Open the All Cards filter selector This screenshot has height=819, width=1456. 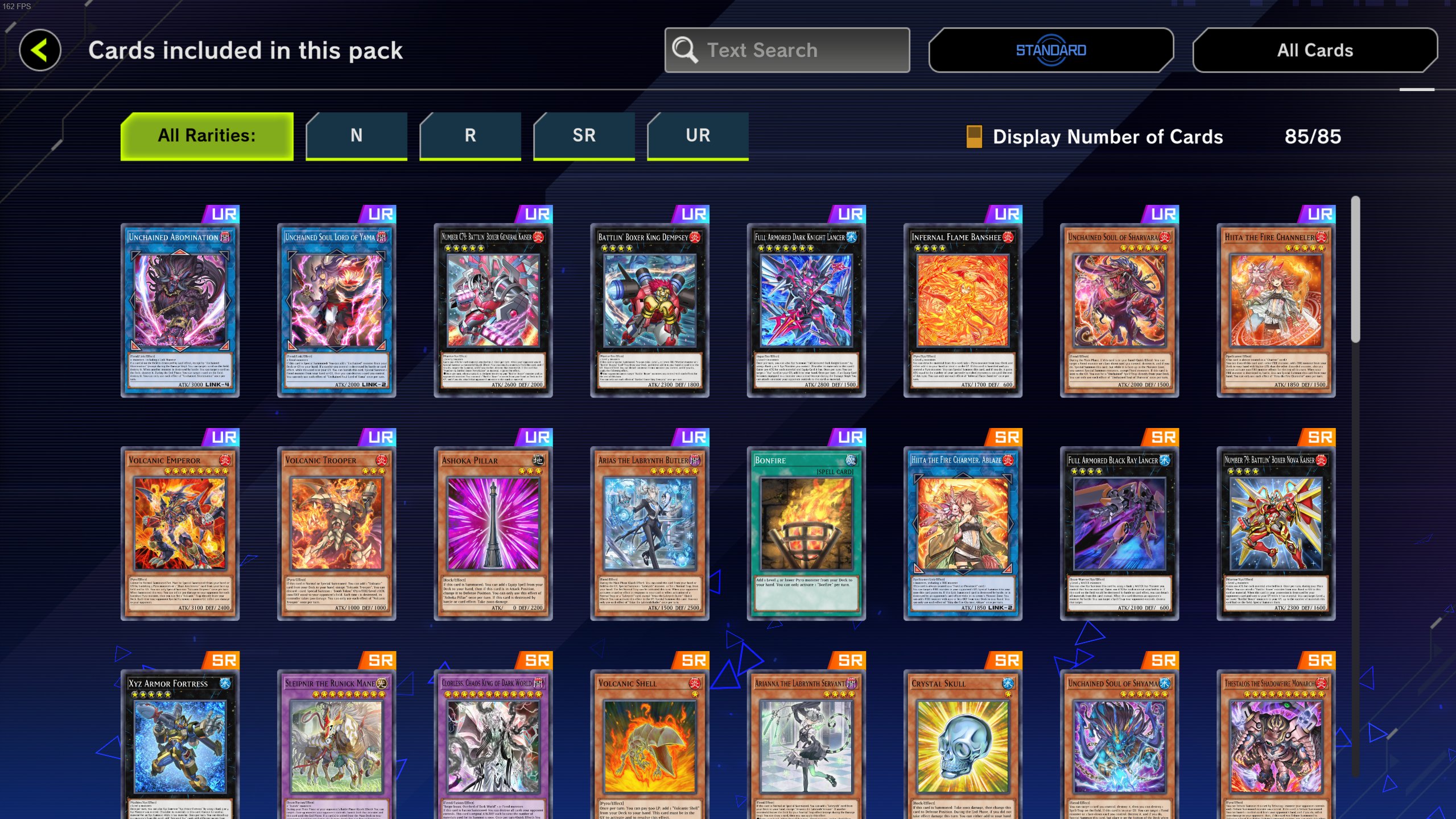[1315, 50]
